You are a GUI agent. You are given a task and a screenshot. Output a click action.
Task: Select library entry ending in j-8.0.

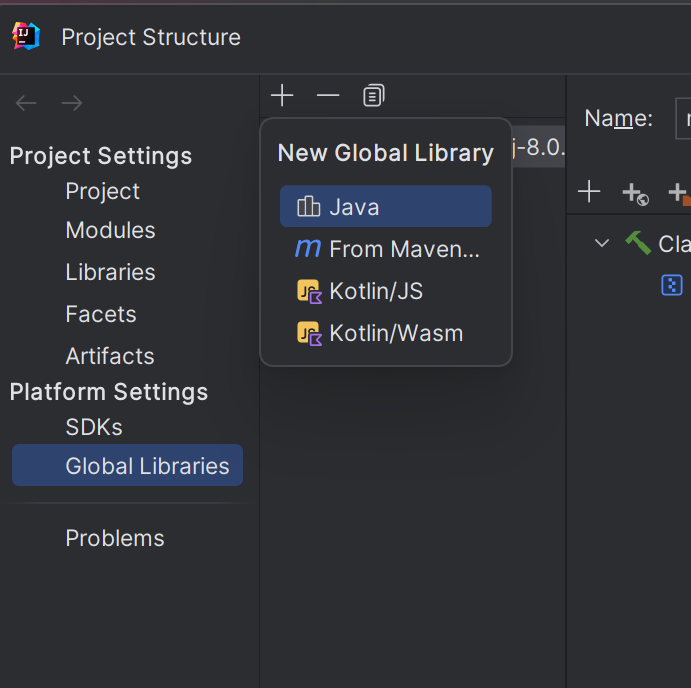538,147
